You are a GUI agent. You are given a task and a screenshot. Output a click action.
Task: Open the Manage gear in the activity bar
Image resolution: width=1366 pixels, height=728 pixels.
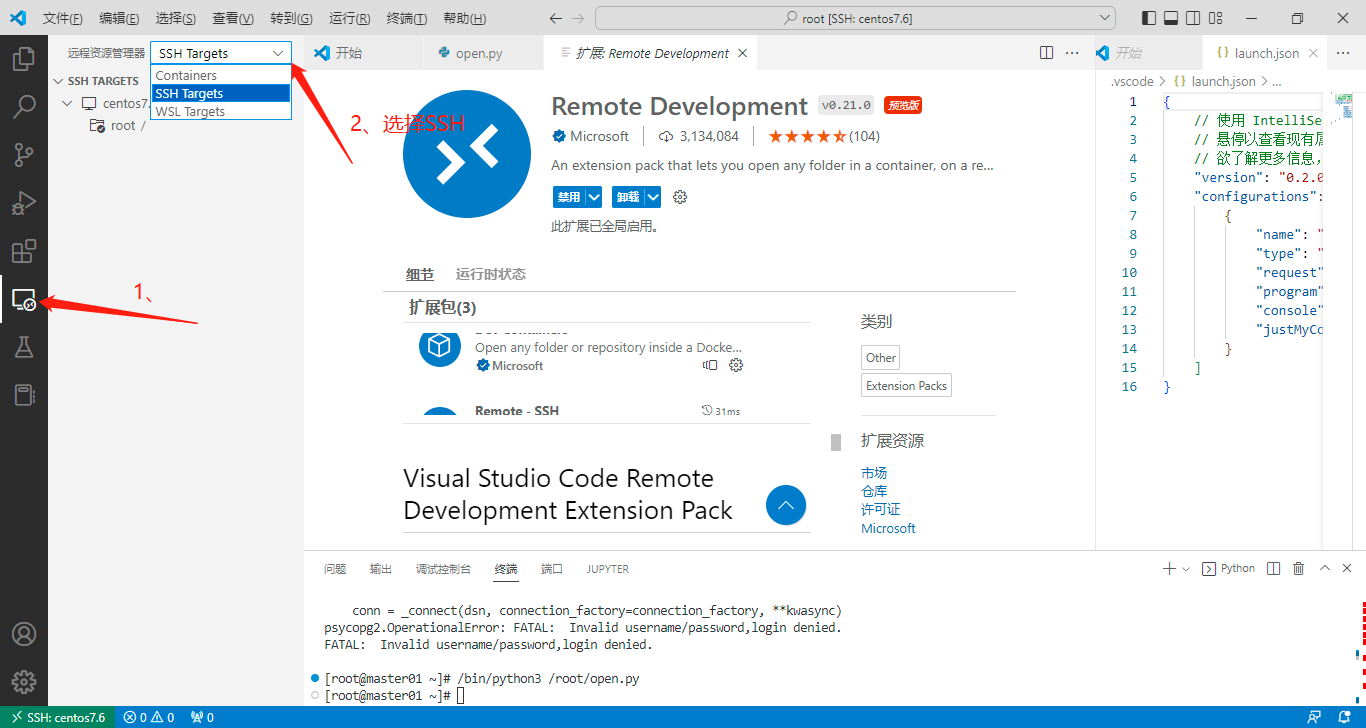(x=24, y=682)
